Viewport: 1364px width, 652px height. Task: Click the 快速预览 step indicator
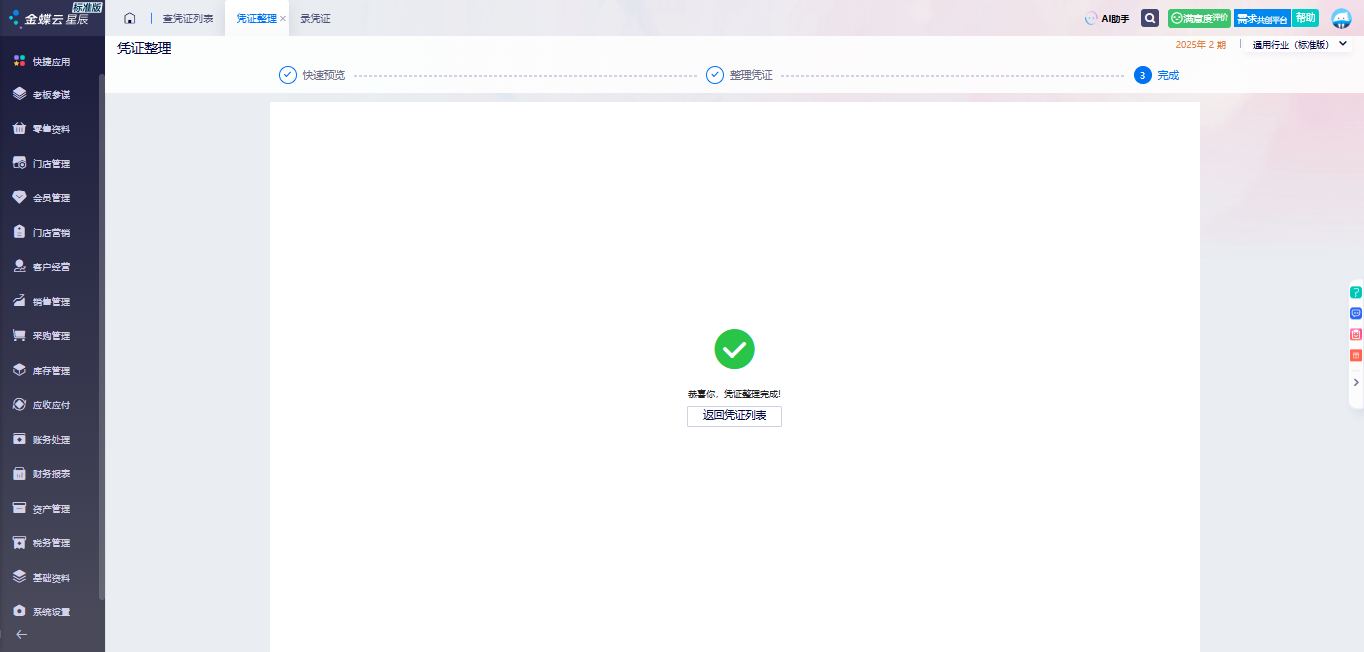[312, 75]
